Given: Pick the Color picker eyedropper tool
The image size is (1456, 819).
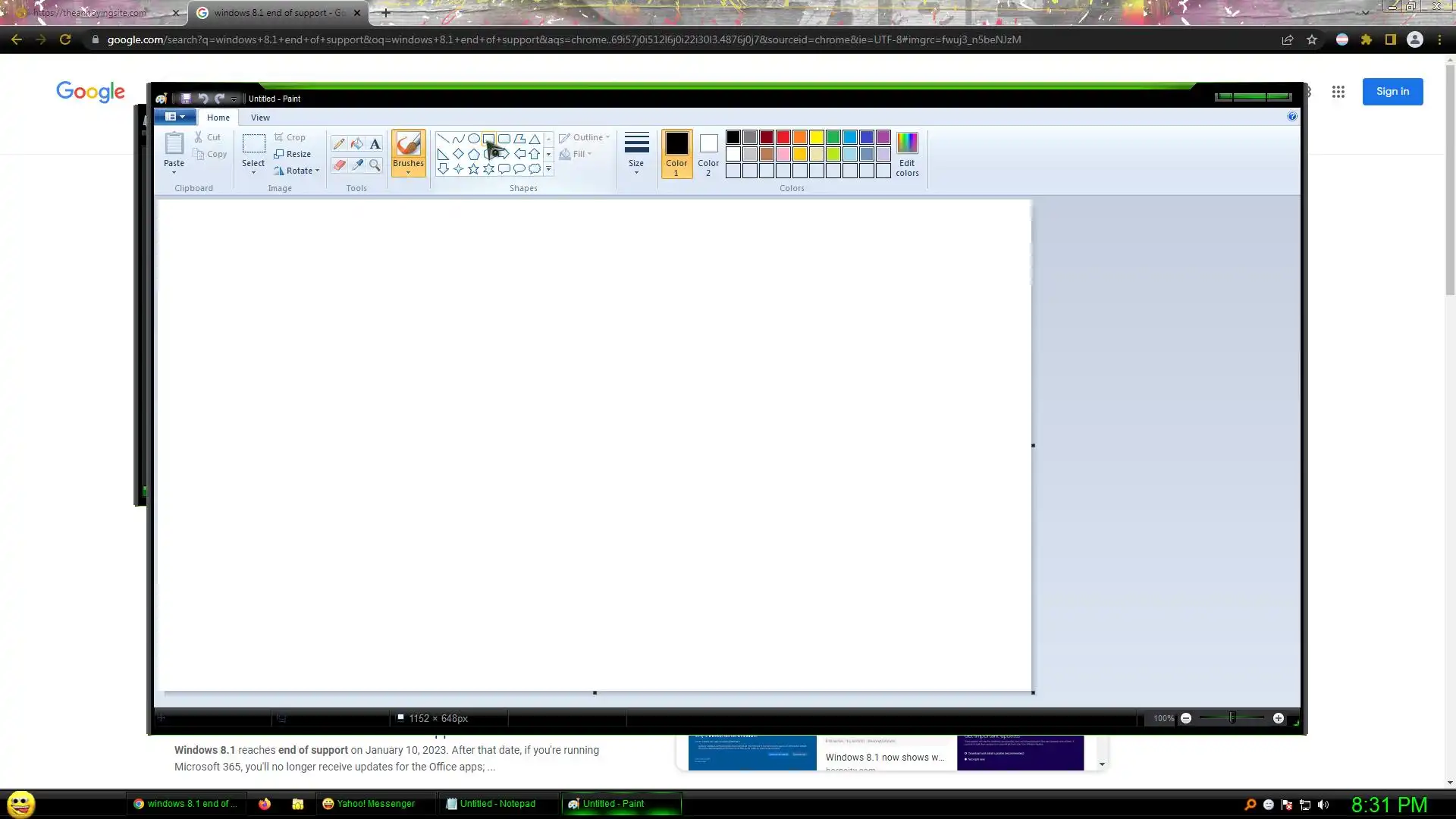Looking at the screenshot, I should pyautogui.click(x=356, y=165).
